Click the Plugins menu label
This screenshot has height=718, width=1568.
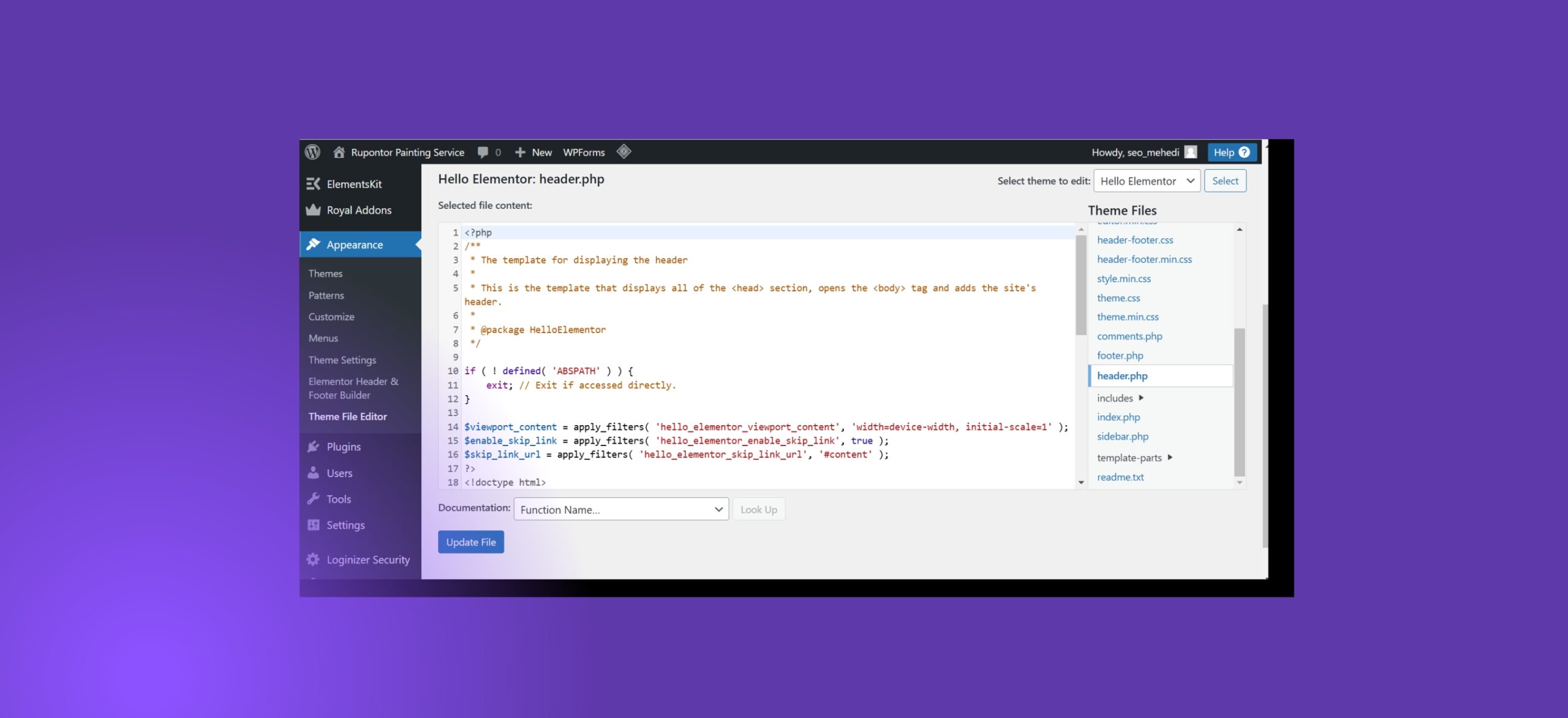tap(344, 447)
